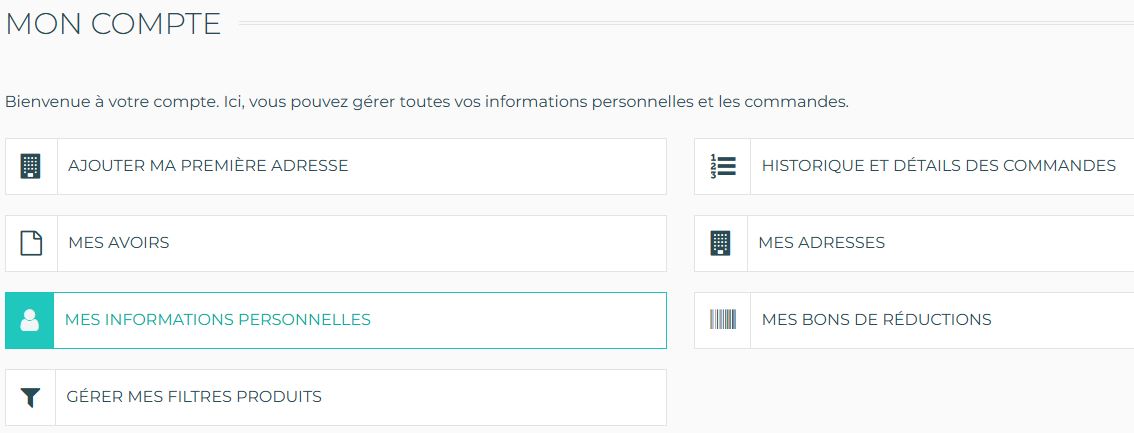The image size is (1134, 433).
Task: Click empty space inside the filtres produits tile
Action: point(500,397)
